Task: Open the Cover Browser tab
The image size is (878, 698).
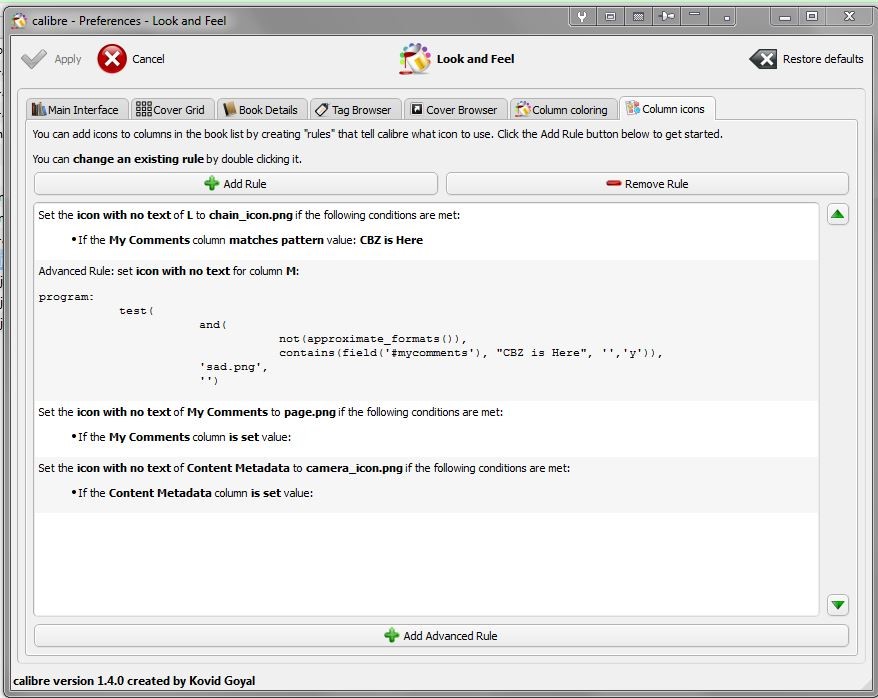Action: tap(455, 109)
